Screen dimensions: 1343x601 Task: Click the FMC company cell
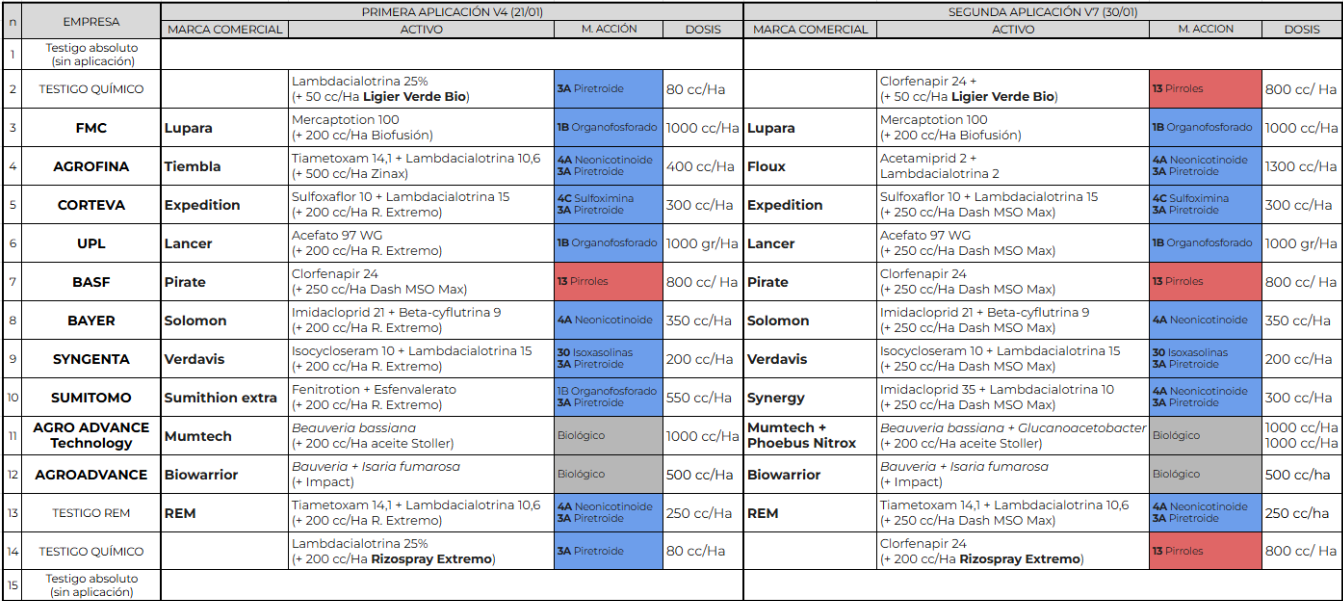[x=91, y=128]
